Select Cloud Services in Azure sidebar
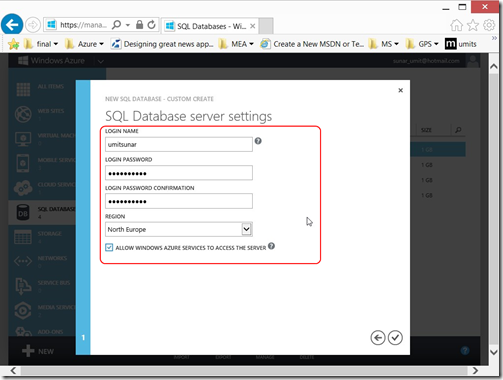Viewport: 503px width, 380px height. [x=42, y=187]
